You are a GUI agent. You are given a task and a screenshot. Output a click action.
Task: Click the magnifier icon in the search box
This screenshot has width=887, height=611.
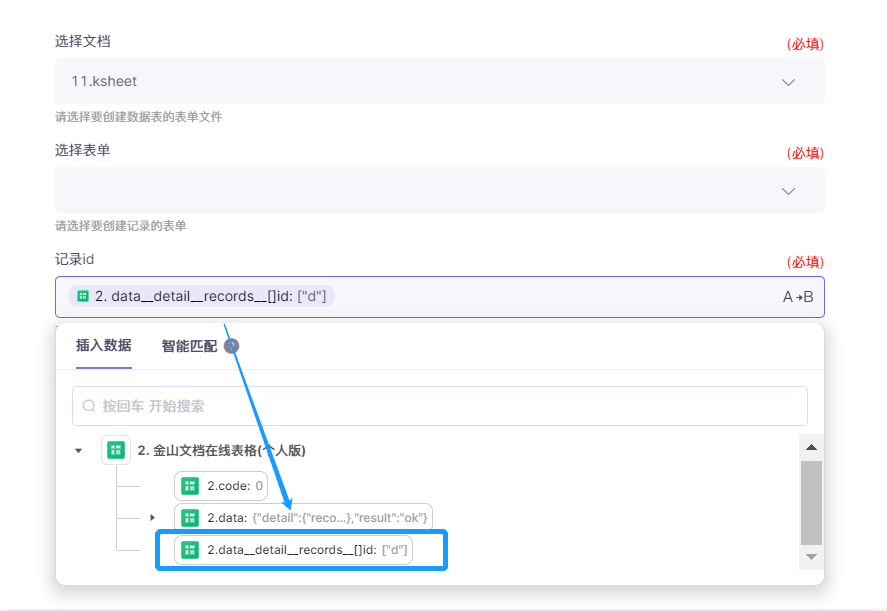point(89,406)
